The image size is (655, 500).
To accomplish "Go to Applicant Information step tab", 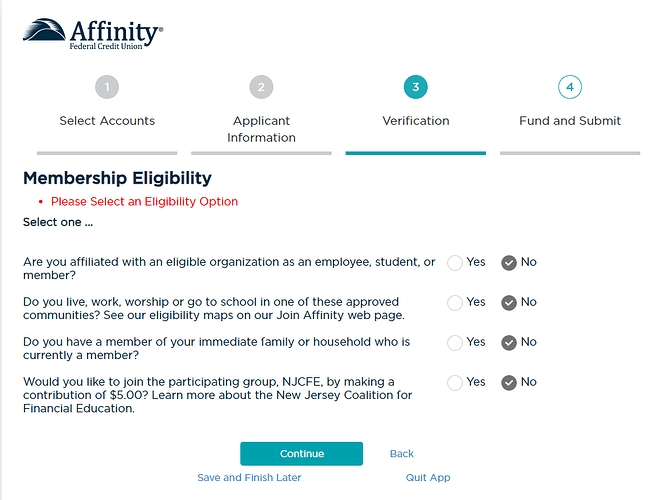I will [x=261, y=129].
